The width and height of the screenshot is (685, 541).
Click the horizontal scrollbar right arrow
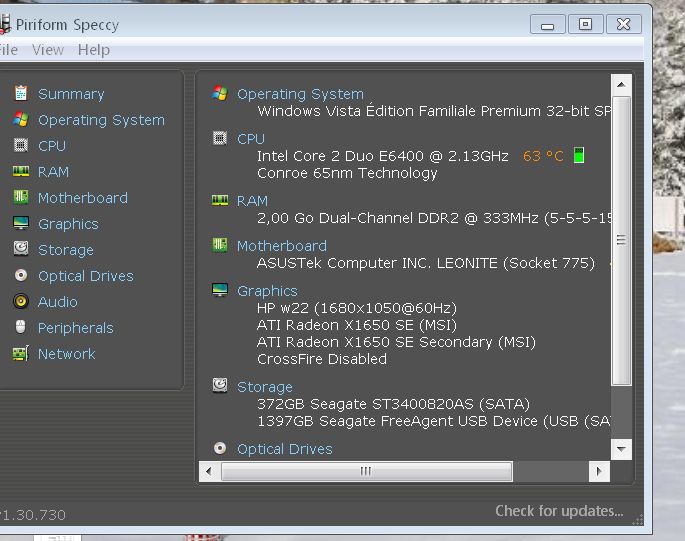599,471
